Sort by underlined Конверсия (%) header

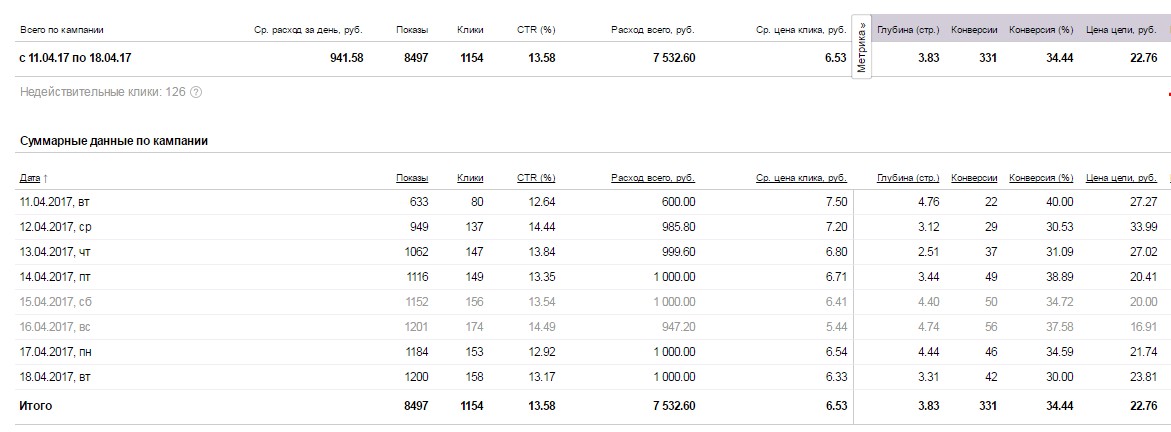1041,178
